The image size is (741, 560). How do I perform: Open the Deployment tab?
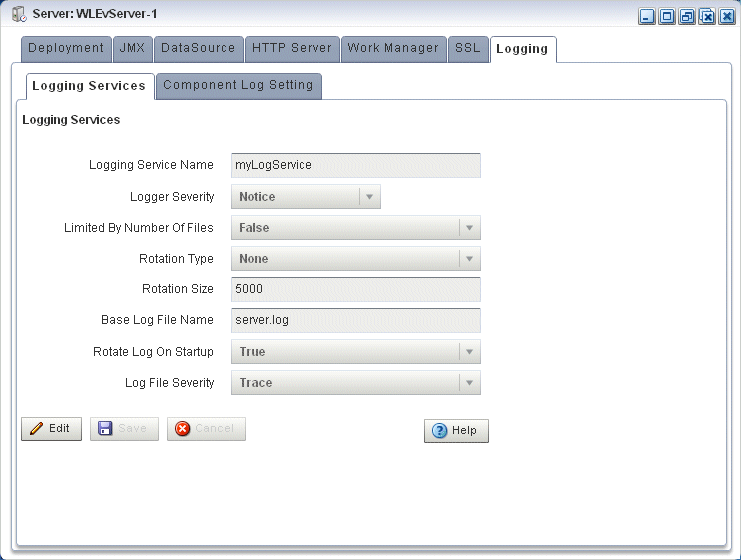click(66, 49)
